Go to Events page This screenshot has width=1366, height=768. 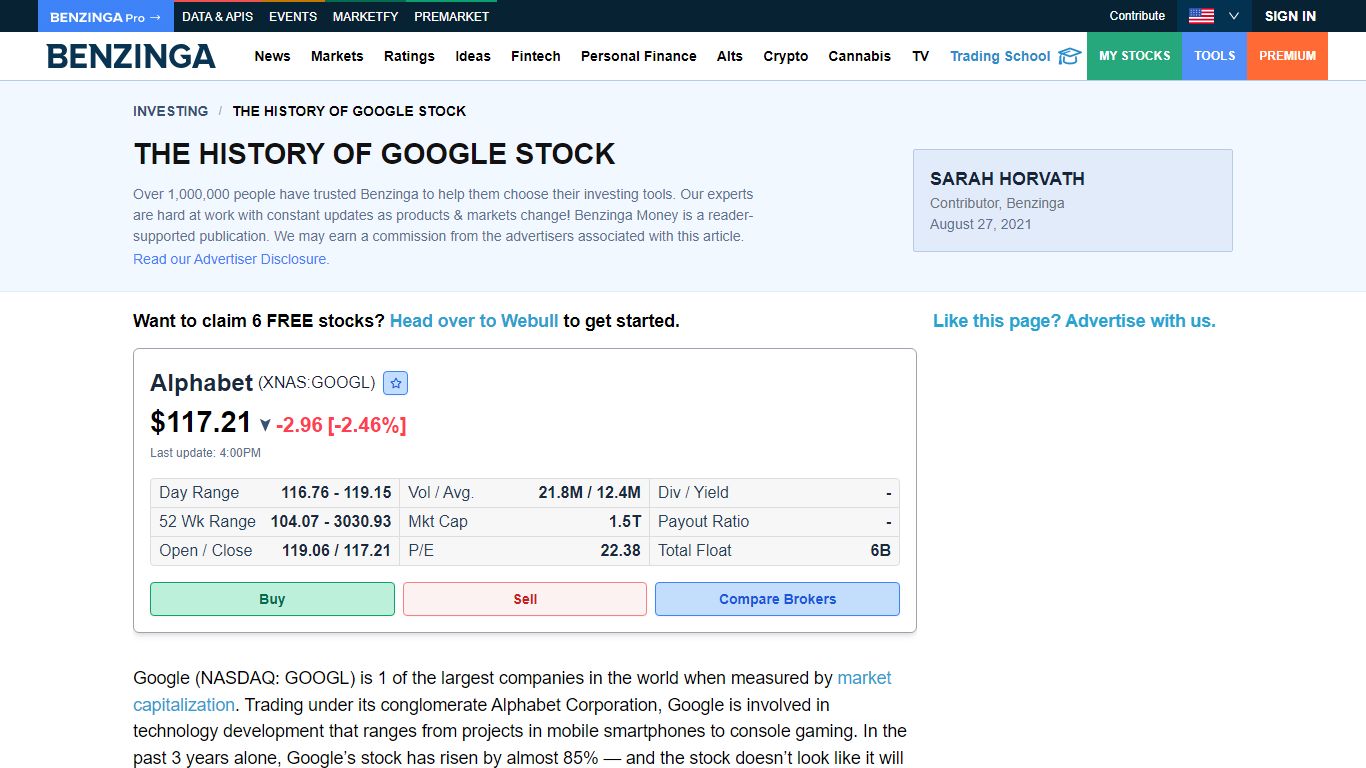click(293, 16)
